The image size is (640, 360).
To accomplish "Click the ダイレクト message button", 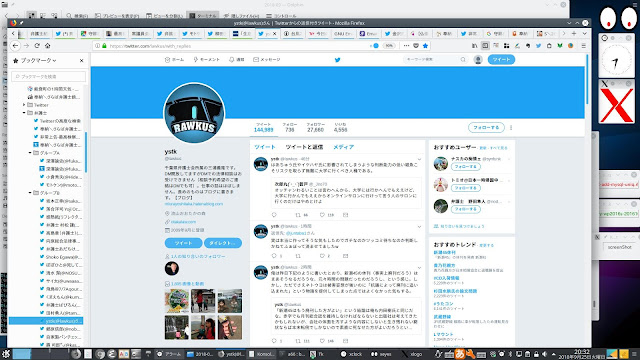I will (223, 243).
